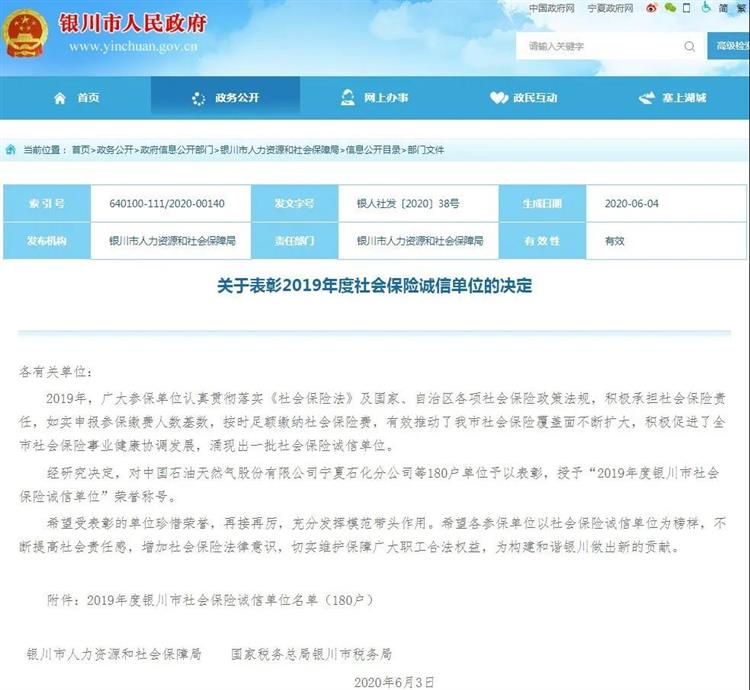The image size is (750, 690).
Task: Open the 塞上湖城 navigation tab
Action: point(673,98)
